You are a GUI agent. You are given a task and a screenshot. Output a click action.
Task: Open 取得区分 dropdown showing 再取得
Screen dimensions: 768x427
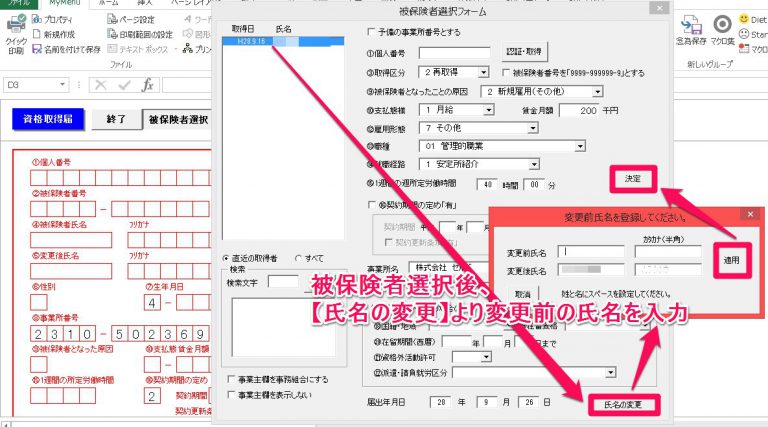483,72
